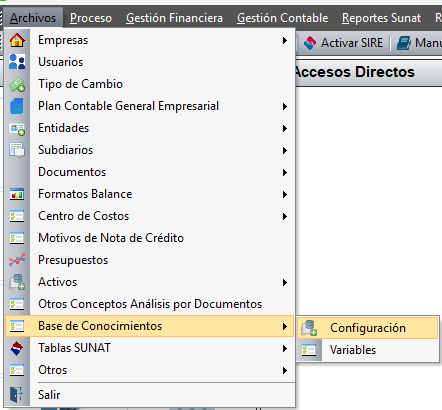Expand the Empresas submenu arrow
The height and width of the screenshot is (410, 442).
click(285, 40)
